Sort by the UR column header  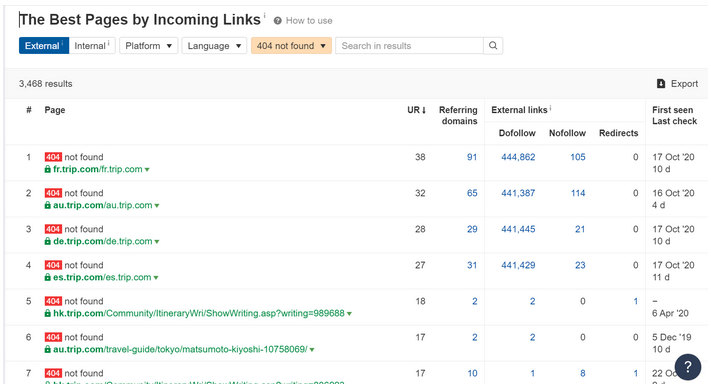416,110
